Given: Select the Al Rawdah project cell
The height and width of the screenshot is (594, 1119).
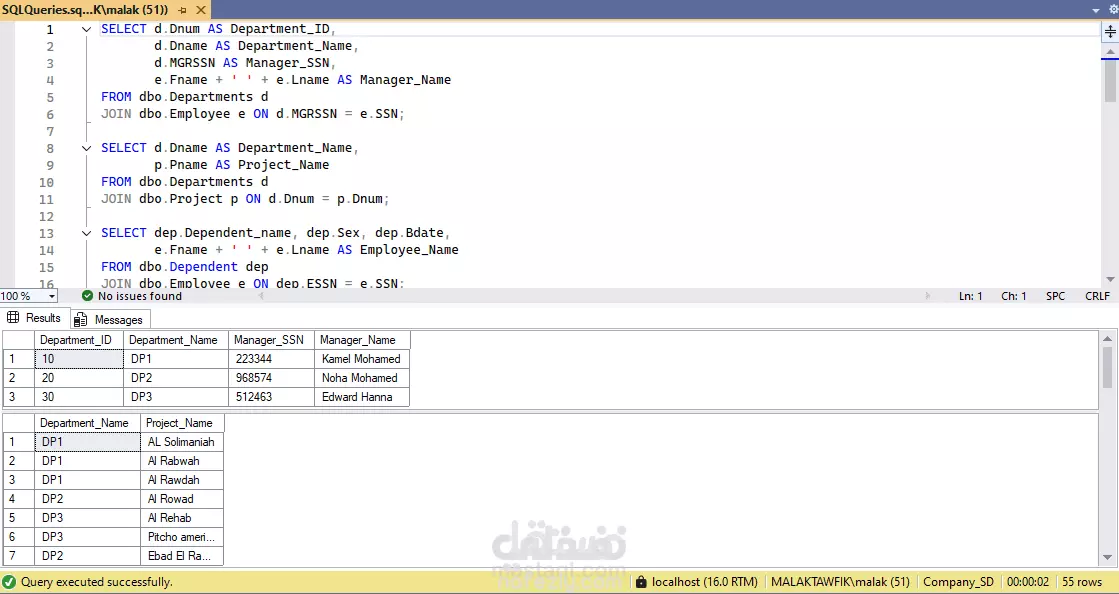Looking at the screenshot, I should pos(182,480).
